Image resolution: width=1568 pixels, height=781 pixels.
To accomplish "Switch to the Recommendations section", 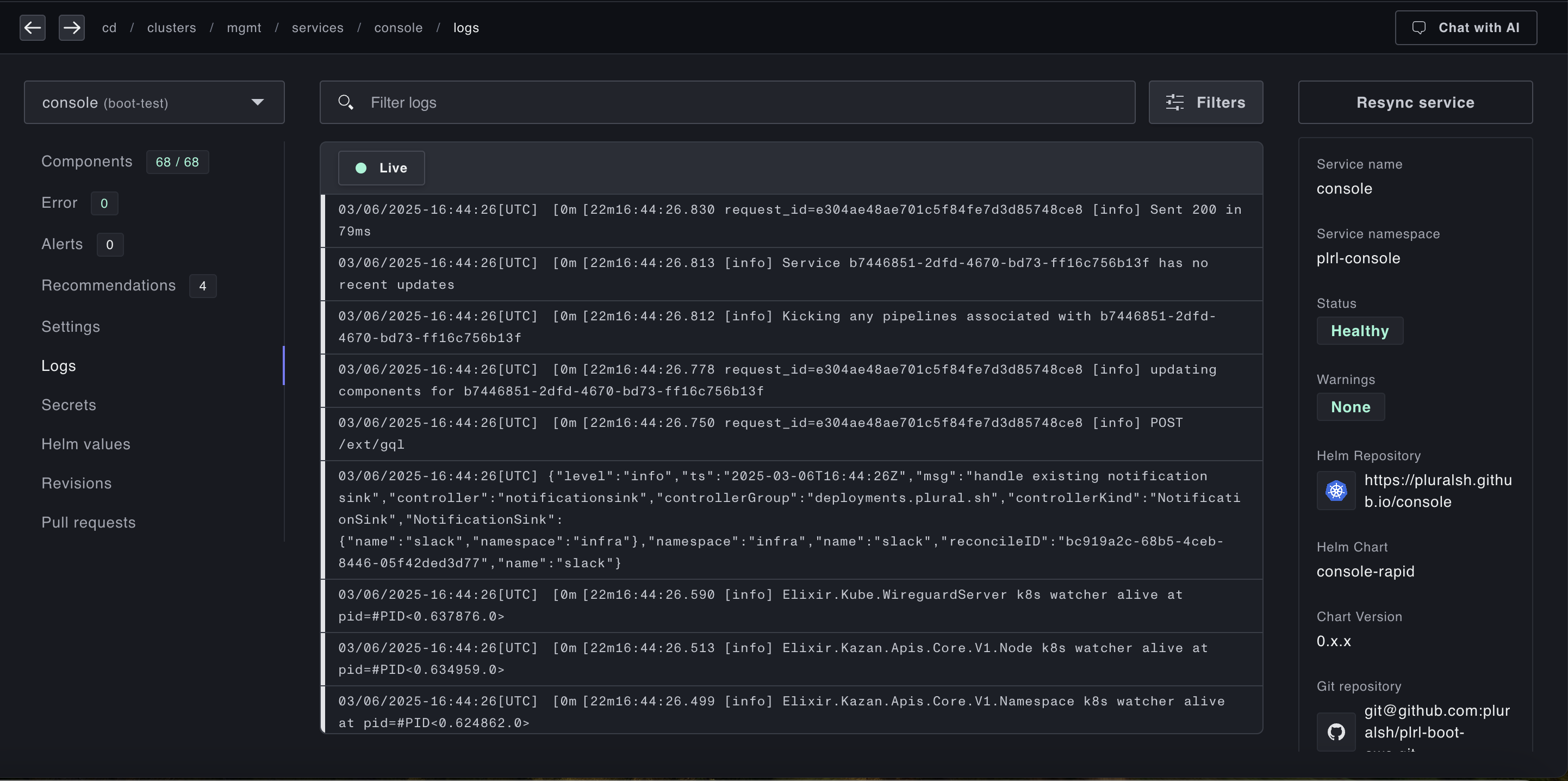I will [x=108, y=285].
